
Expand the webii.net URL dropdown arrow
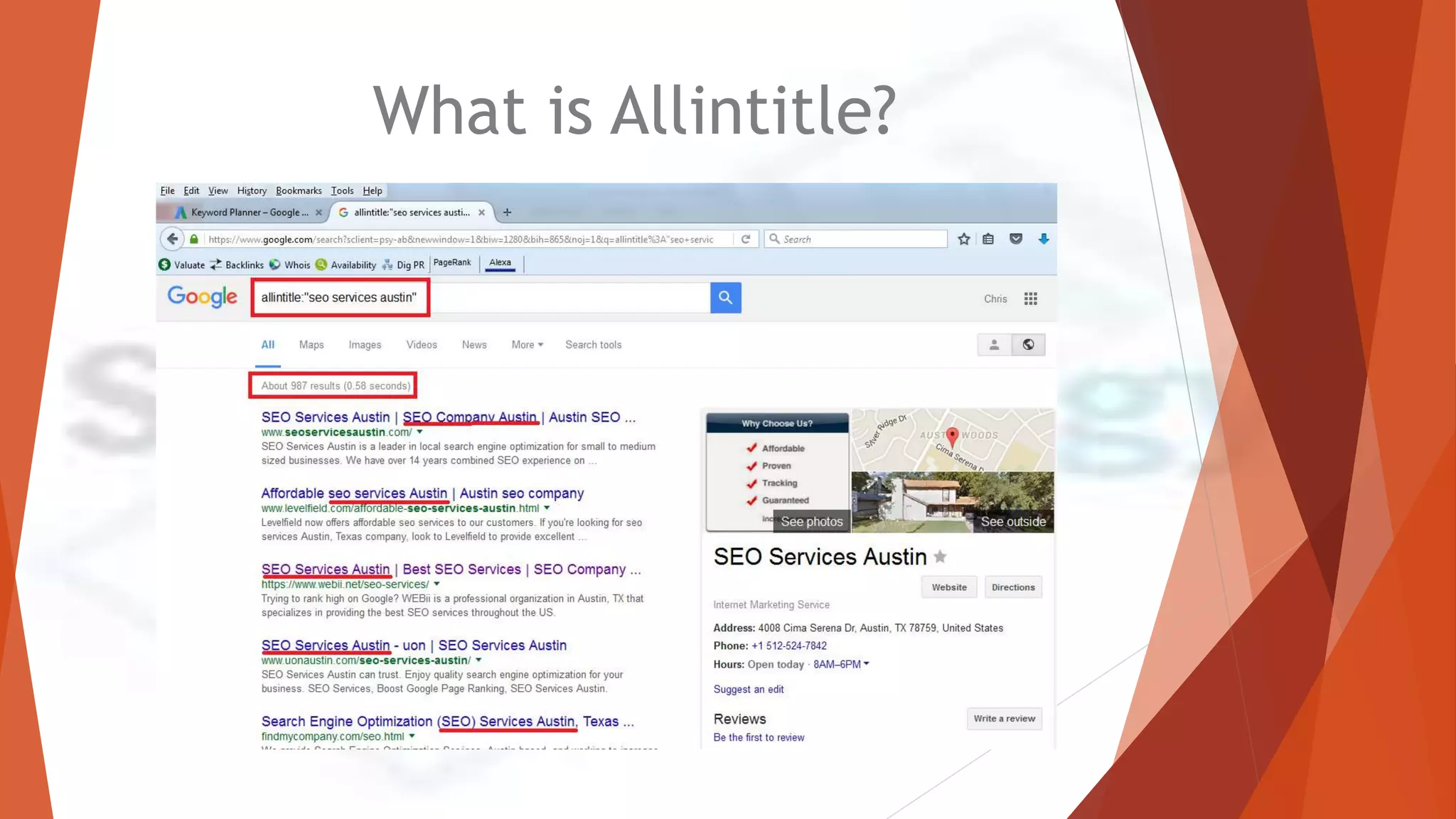(437, 584)
